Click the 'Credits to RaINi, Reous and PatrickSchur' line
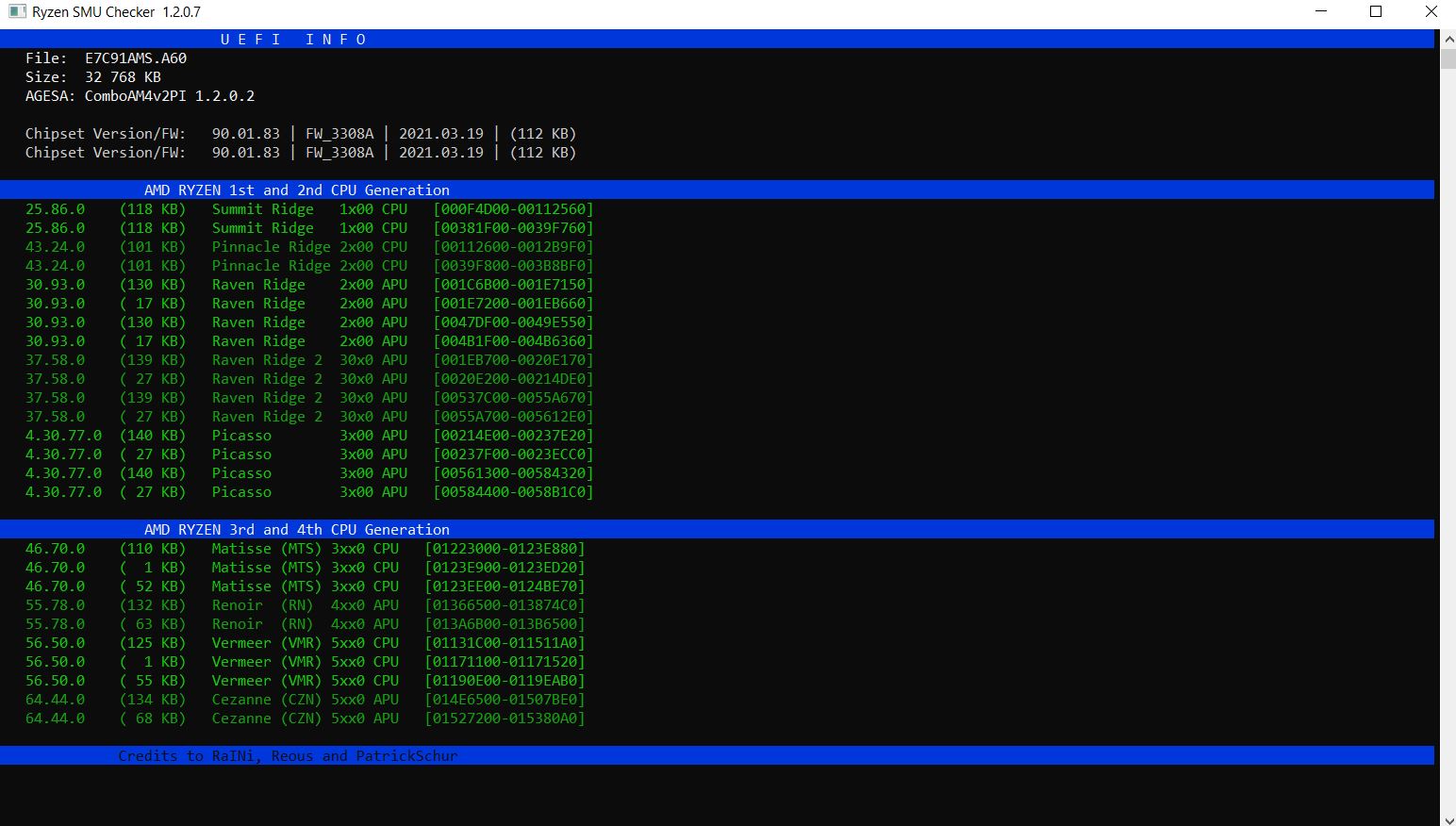The height and width of the screenshot is (826, 1456). tap(288, 756)
